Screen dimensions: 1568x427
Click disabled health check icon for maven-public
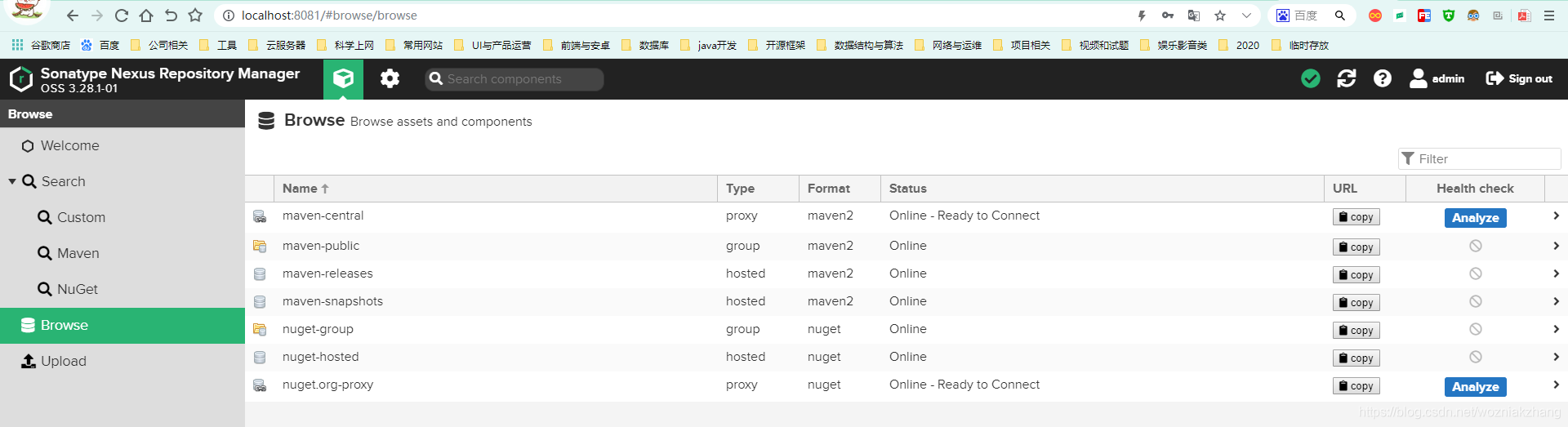coord(1476,246)
